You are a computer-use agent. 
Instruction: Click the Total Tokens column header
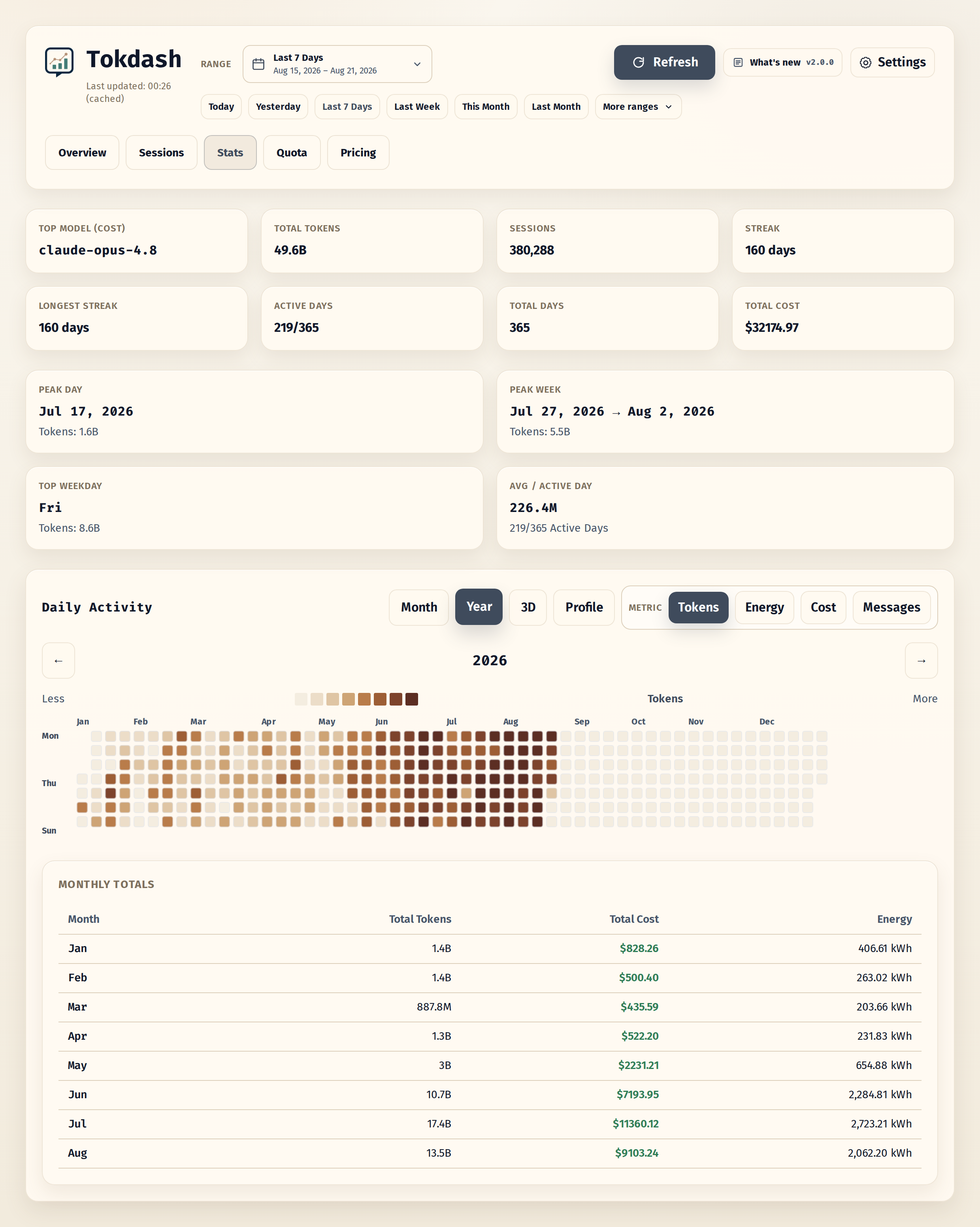pyautogui.click(x=420, y=919)
